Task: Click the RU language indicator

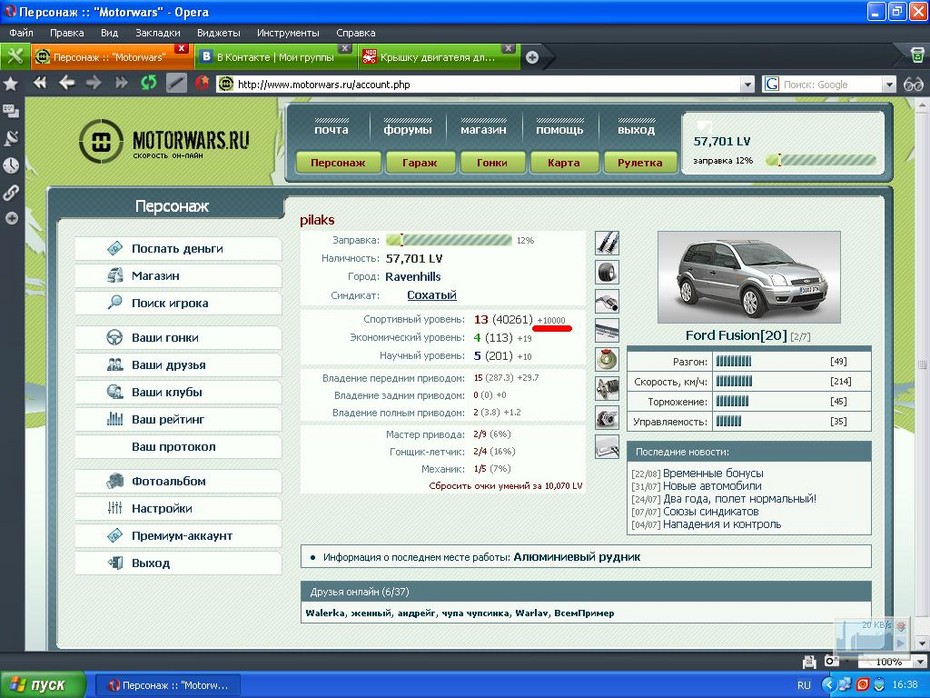Action: tap(804, 685)
